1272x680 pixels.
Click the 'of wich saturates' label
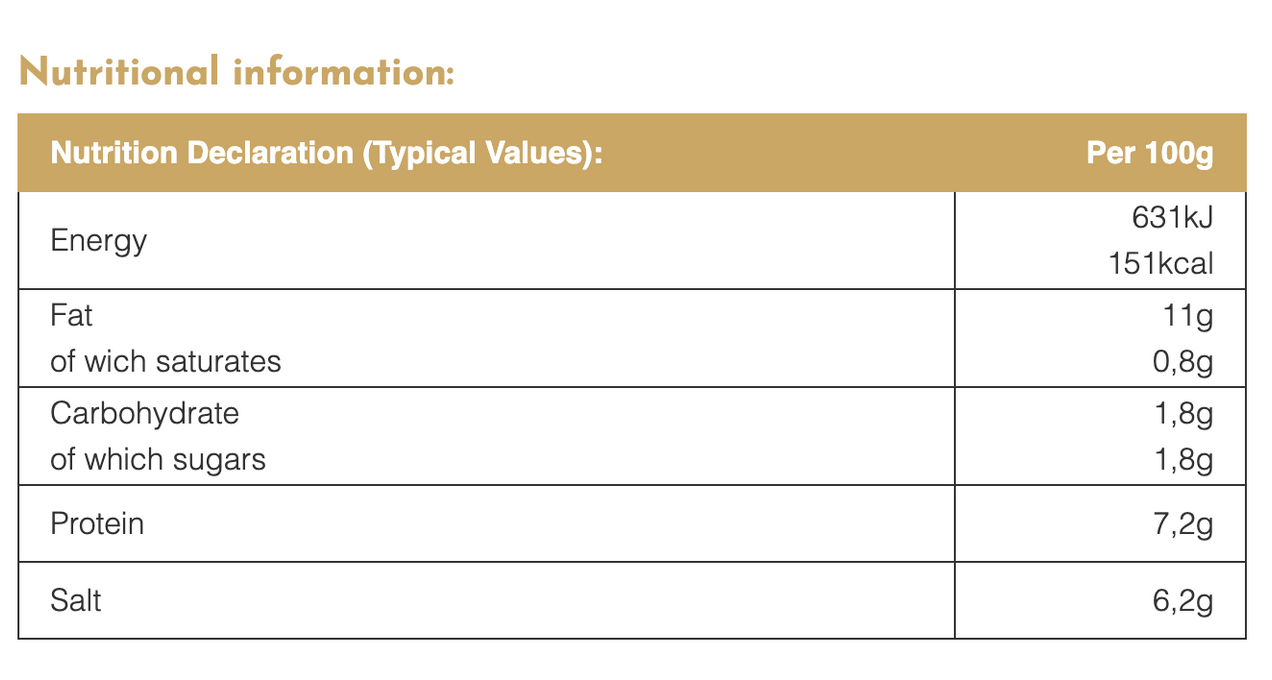click(165, 362)
